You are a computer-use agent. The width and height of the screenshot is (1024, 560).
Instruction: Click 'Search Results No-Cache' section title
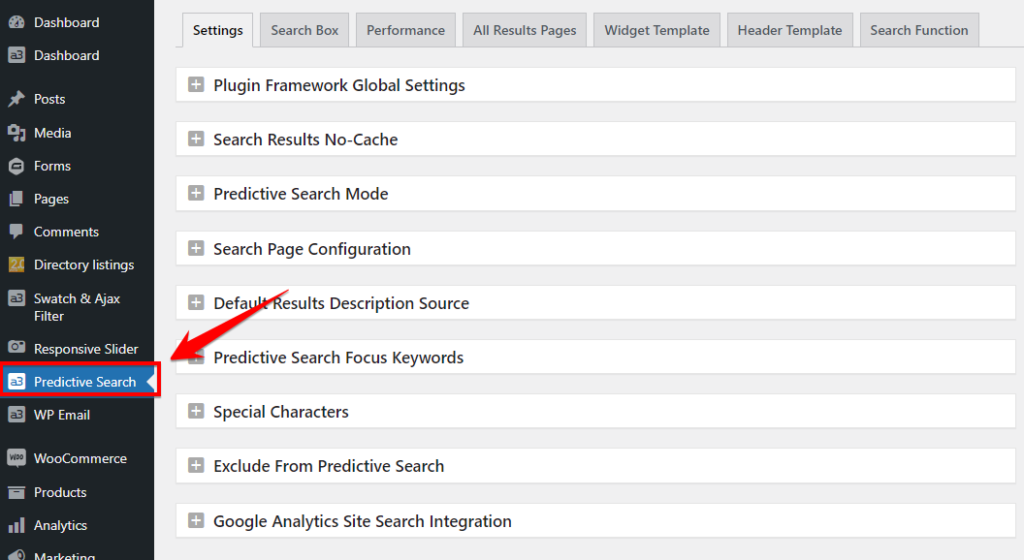click(x=306, y=140)
